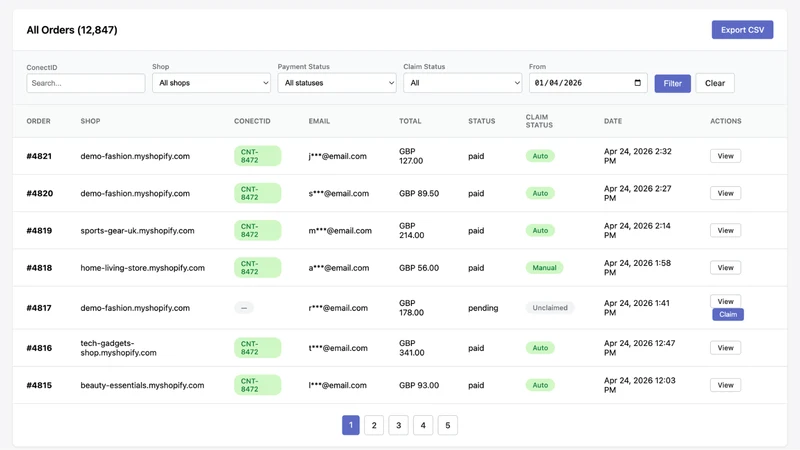Click the CNT-8472 badge for order #4821

coord(257,156)
